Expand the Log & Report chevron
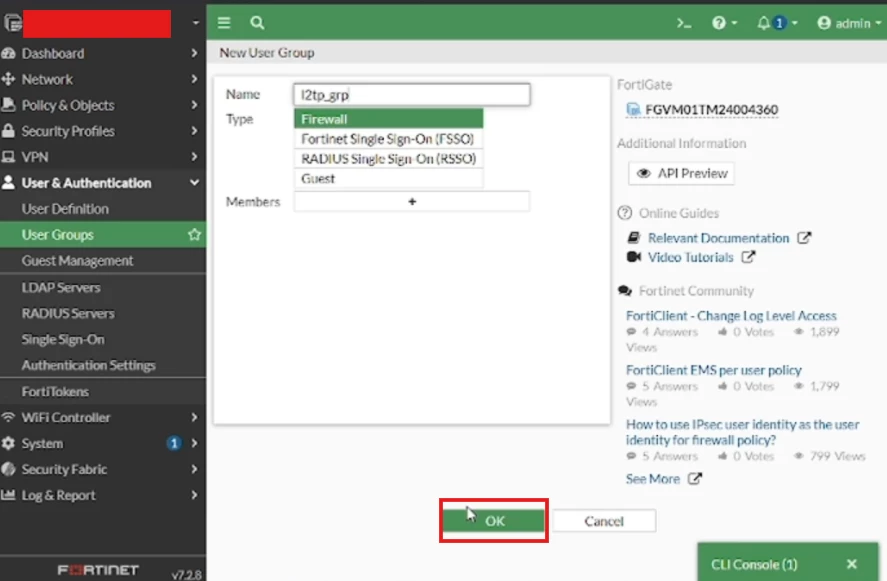Screen dimensions: 887x581 (194, 495)
